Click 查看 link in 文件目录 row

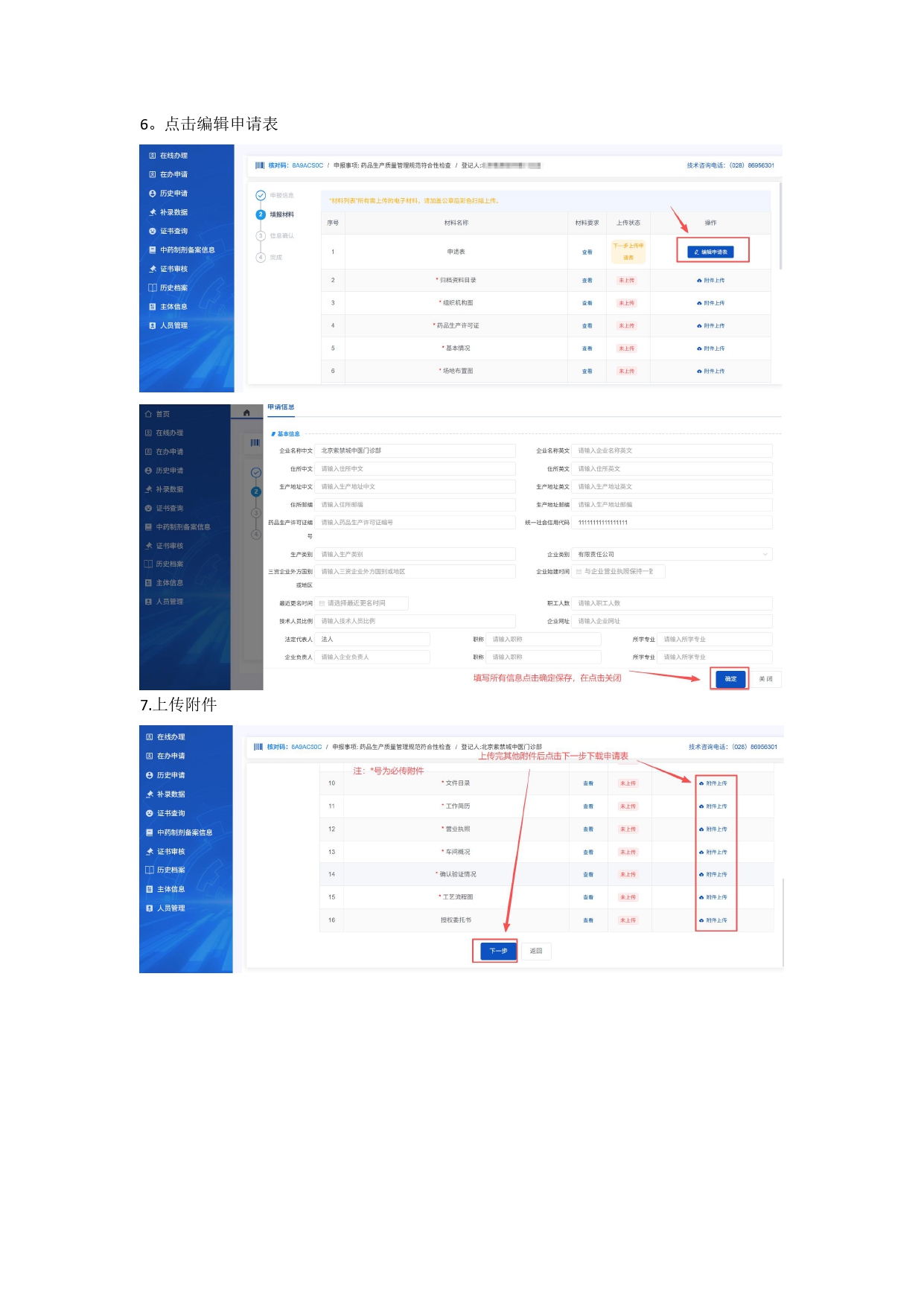pyautogui.click(x=588, y=783)
